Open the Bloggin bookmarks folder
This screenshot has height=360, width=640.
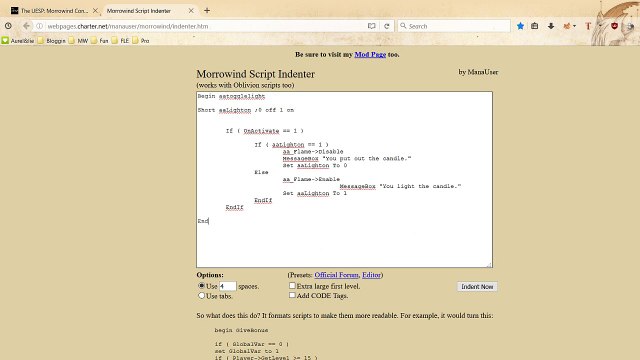tap(51, 40)
